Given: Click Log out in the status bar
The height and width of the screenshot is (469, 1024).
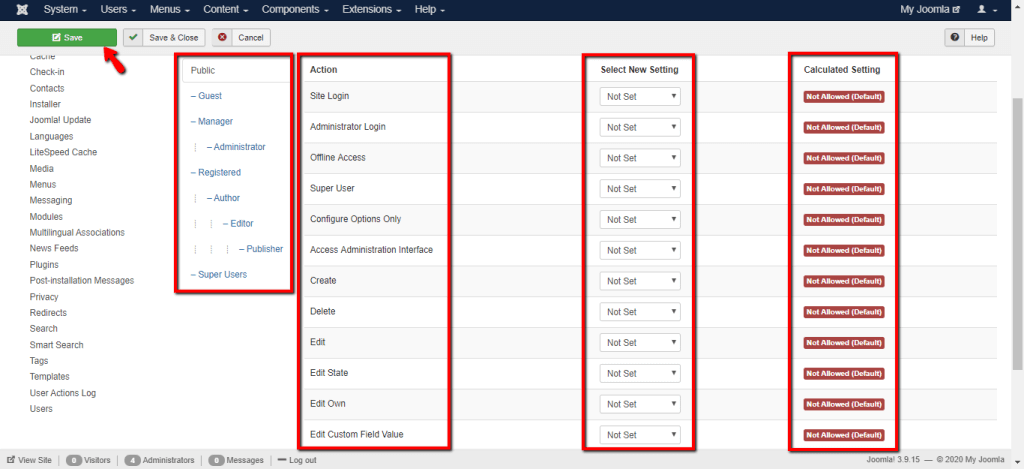Looking at the screenshot, I should (x=297, y=461).
